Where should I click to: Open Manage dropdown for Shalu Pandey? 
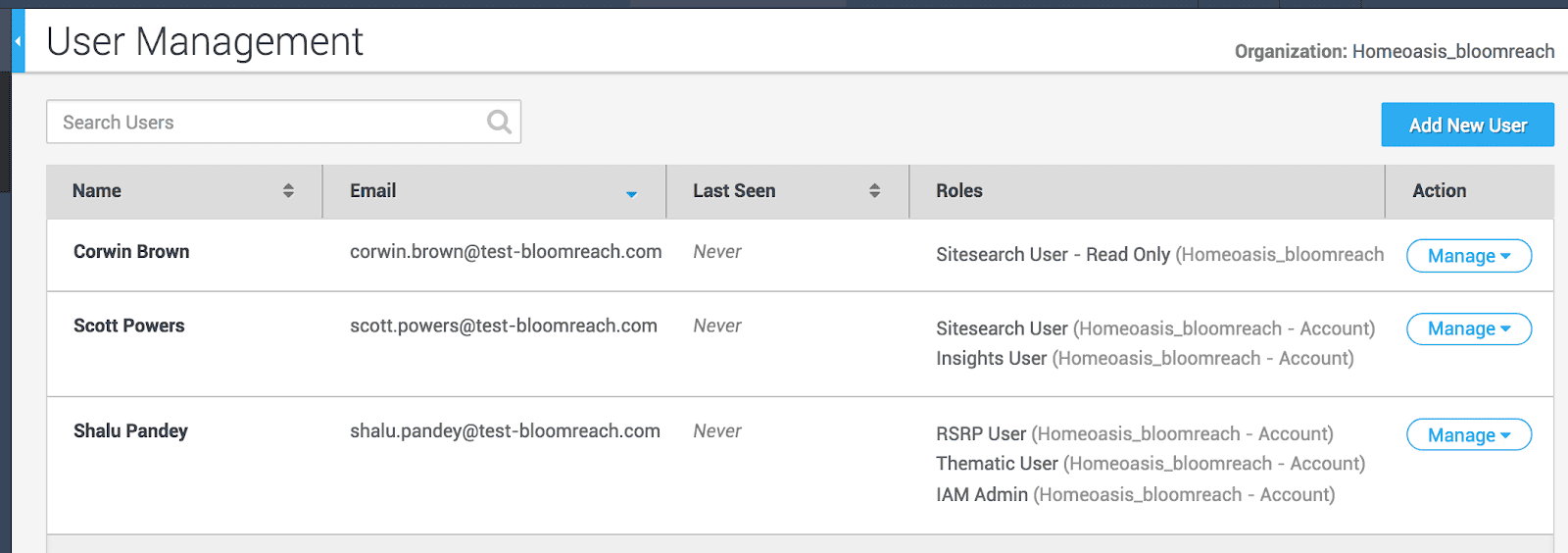click(x=1469, y=434)
